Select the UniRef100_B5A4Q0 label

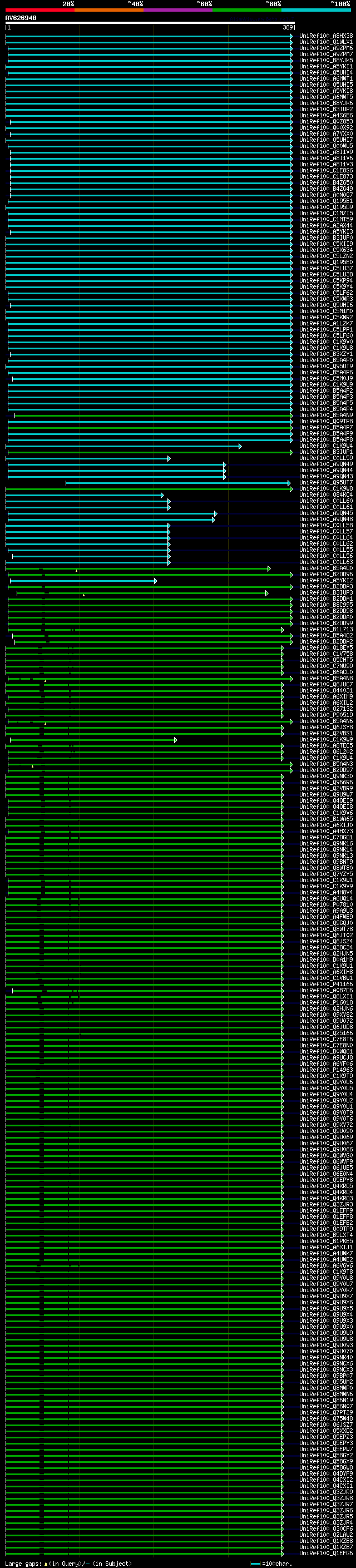pyautogui.click(x=326, y=568)
